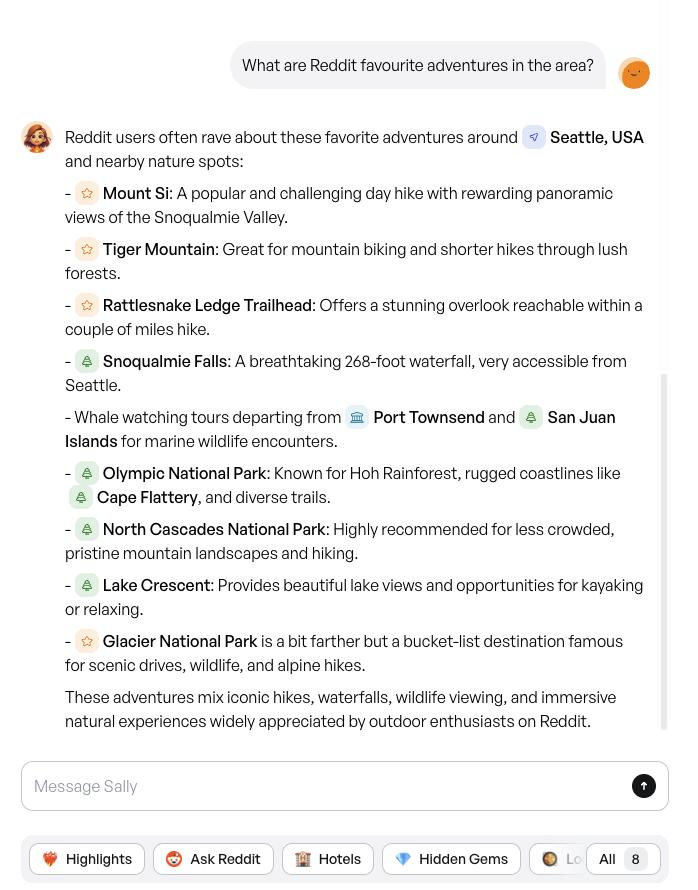Screen dimensions: 698x890
Task: Click the tree icon beside Snoqualmie Falls
Action: coord(87,361)
